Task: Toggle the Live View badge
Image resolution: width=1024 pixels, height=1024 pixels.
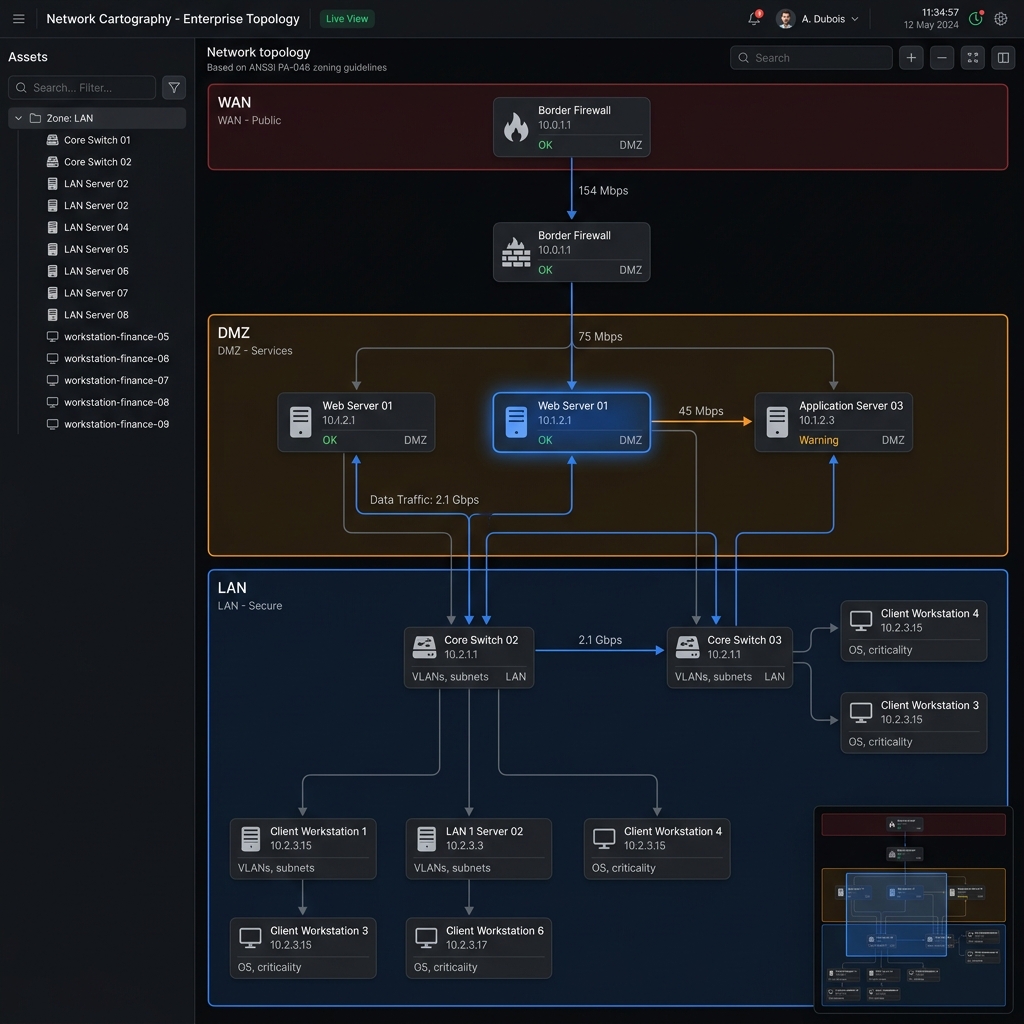Action: coord(347,19)
